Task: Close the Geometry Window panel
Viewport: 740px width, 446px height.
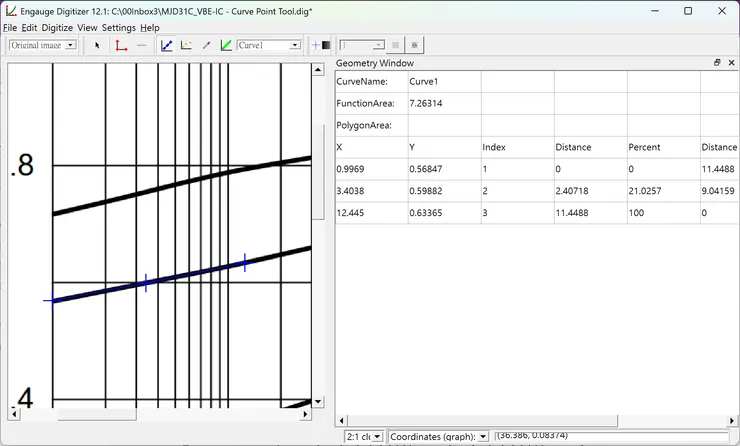Action: tap(732, 62)
